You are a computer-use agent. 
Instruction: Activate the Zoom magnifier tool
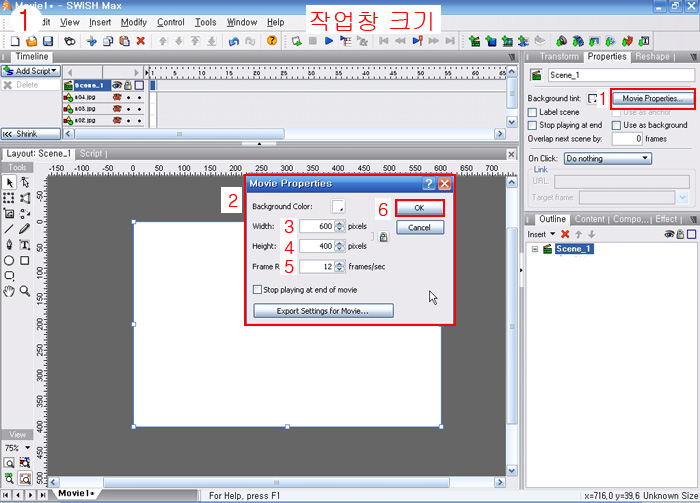click(25, 291)
